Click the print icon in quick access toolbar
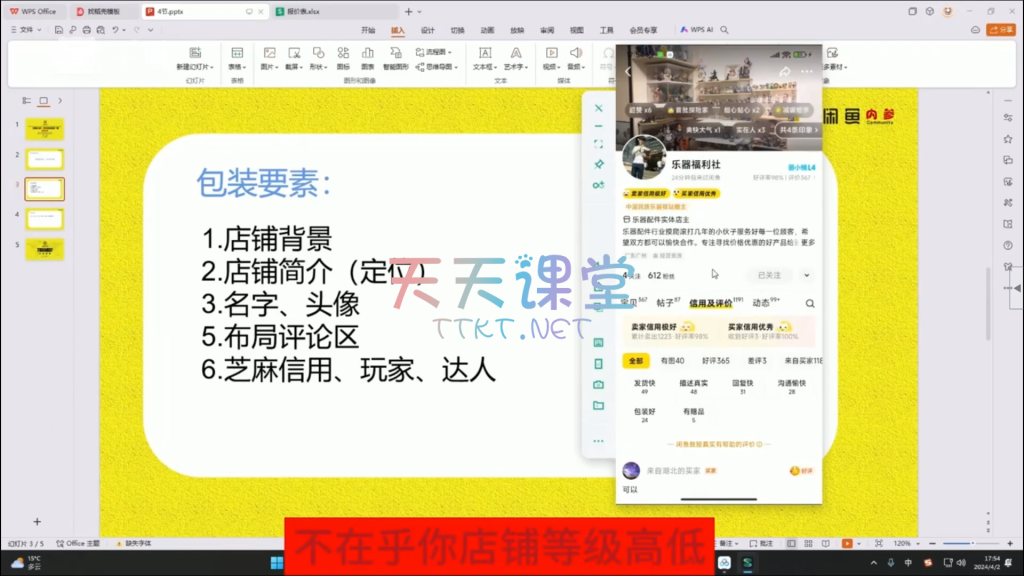Screen dimensions: 1024x576 pos(87,30)
